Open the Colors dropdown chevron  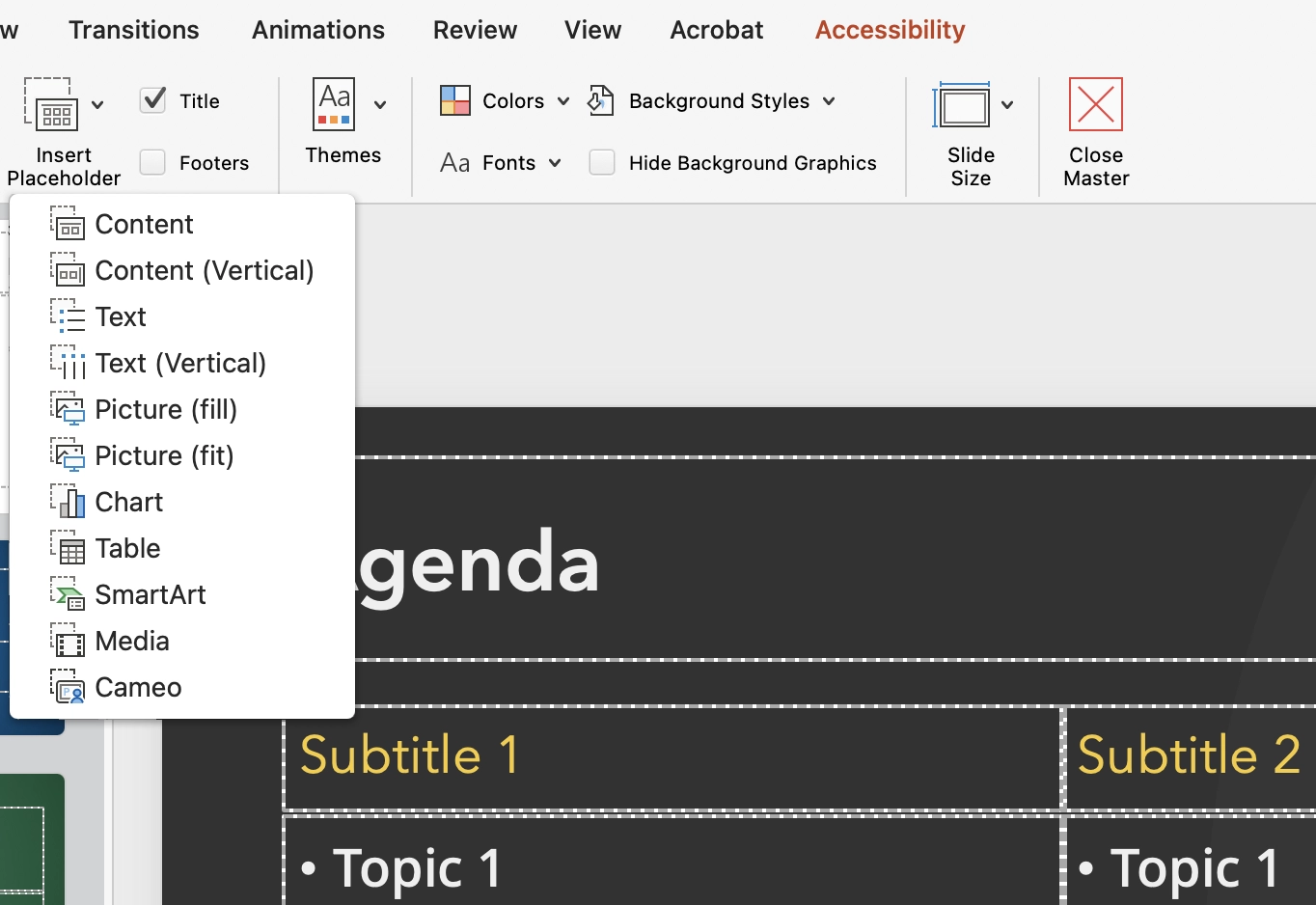pyautogui.click(x=563, y=100)
